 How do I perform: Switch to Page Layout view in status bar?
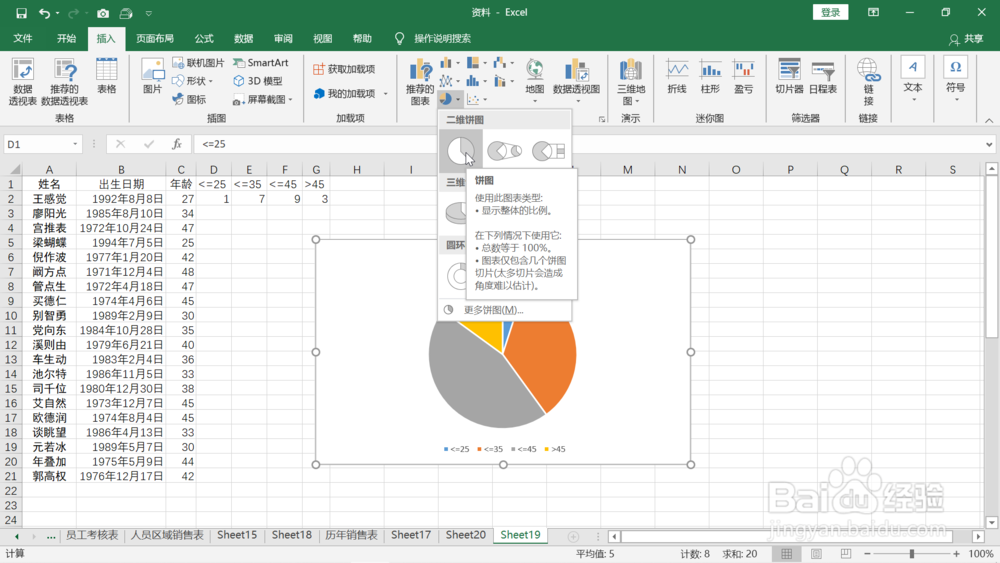point(816,553)
